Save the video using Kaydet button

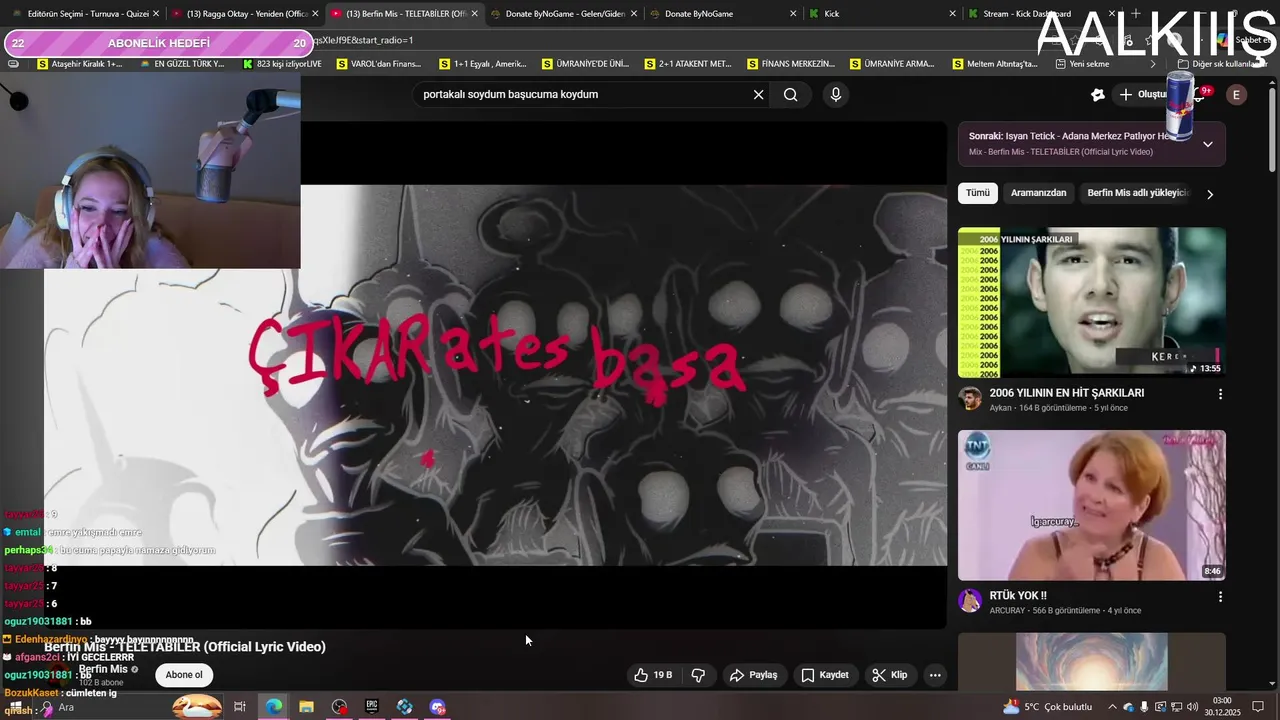tap(825, 675)
